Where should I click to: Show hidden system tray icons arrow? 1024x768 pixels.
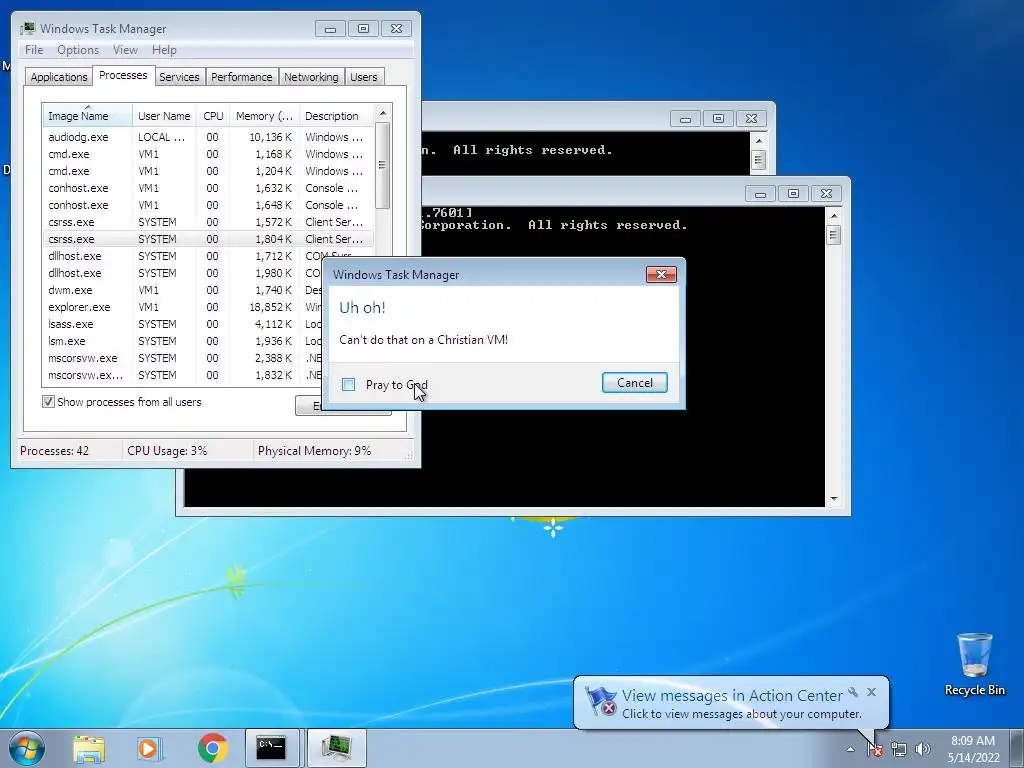[850, 749]
